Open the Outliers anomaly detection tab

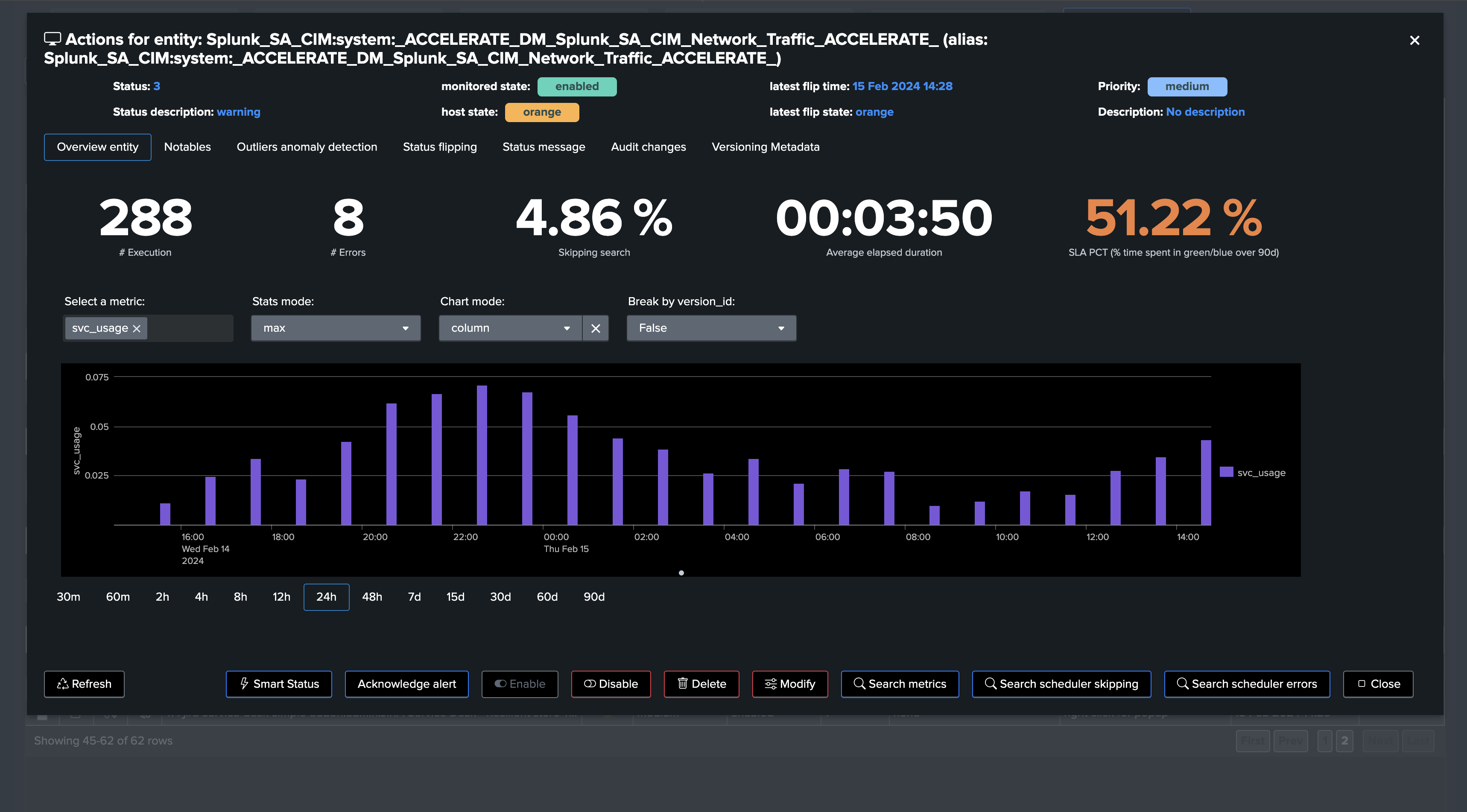click(x=307, y=147)
